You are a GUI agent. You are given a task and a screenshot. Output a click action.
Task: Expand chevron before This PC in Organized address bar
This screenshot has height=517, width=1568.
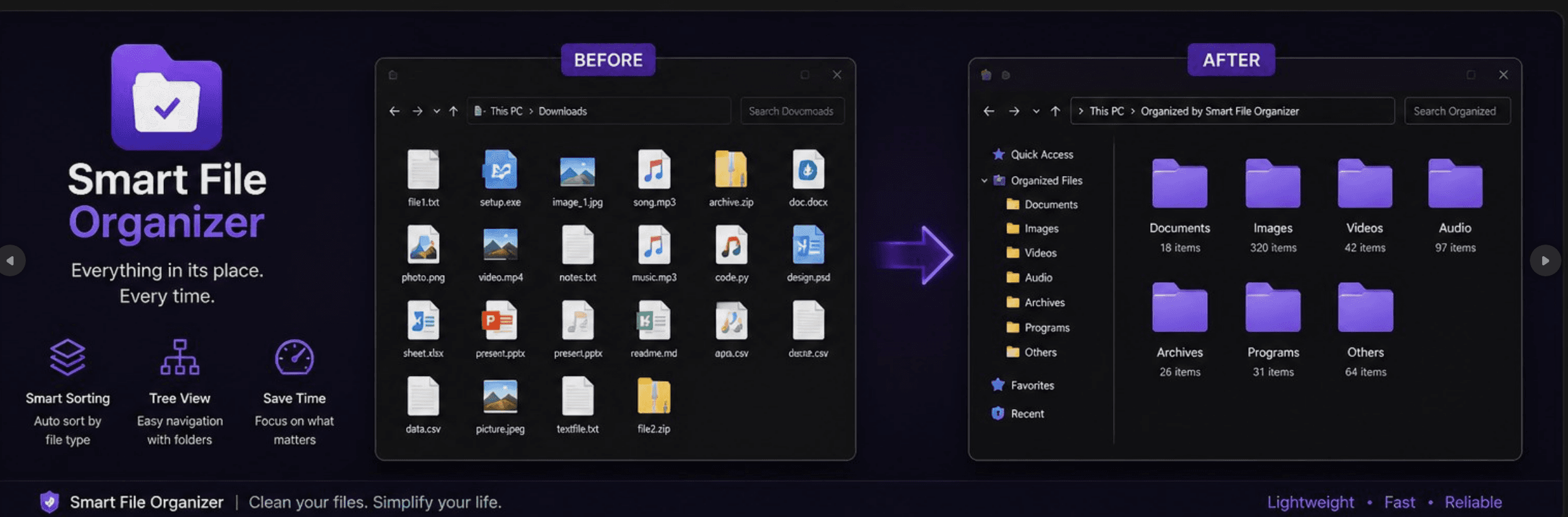pyautogui.click(x=1080, y=111)
